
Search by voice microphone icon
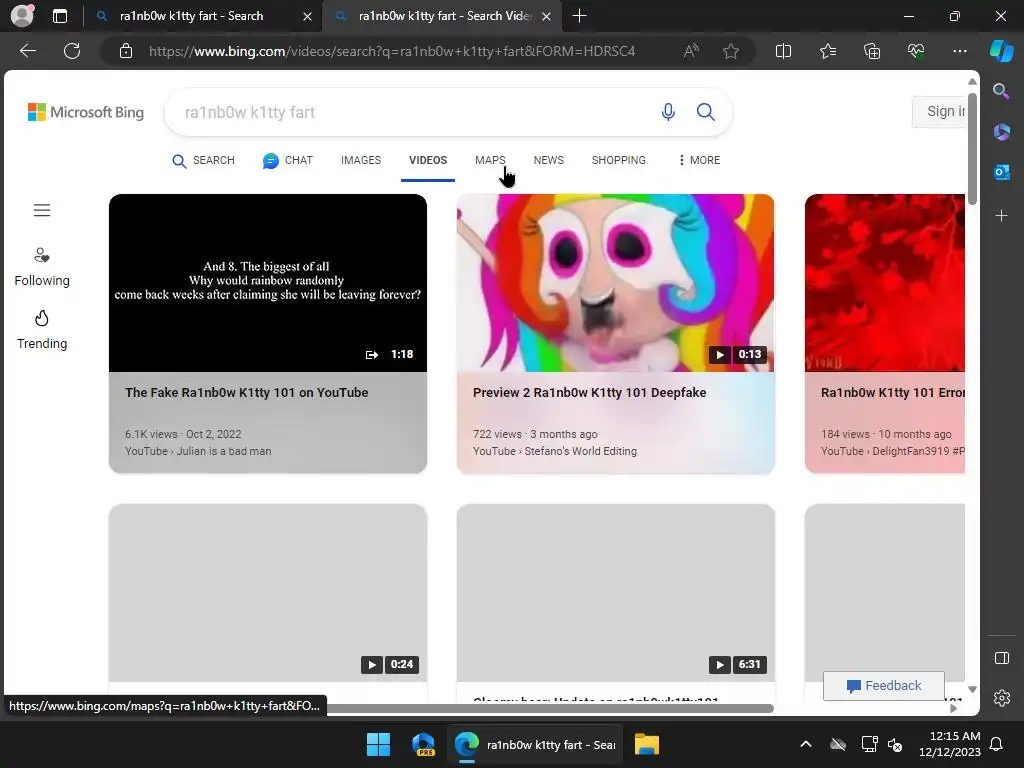pyautogui.click(x=668, y=112)
